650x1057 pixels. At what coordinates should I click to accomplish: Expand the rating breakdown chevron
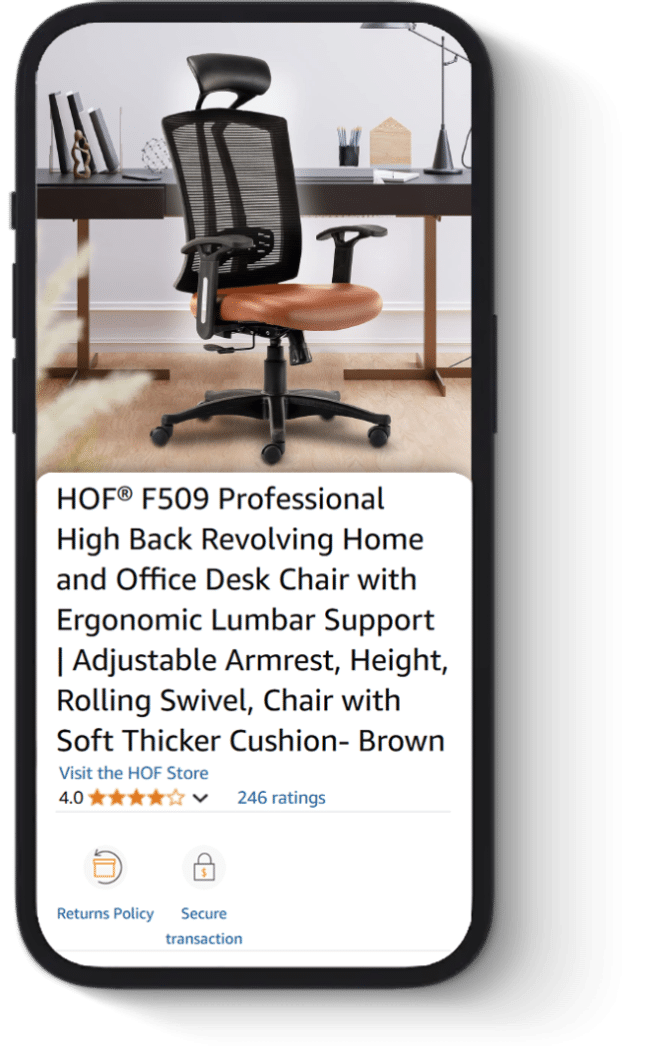click(200, 798)
